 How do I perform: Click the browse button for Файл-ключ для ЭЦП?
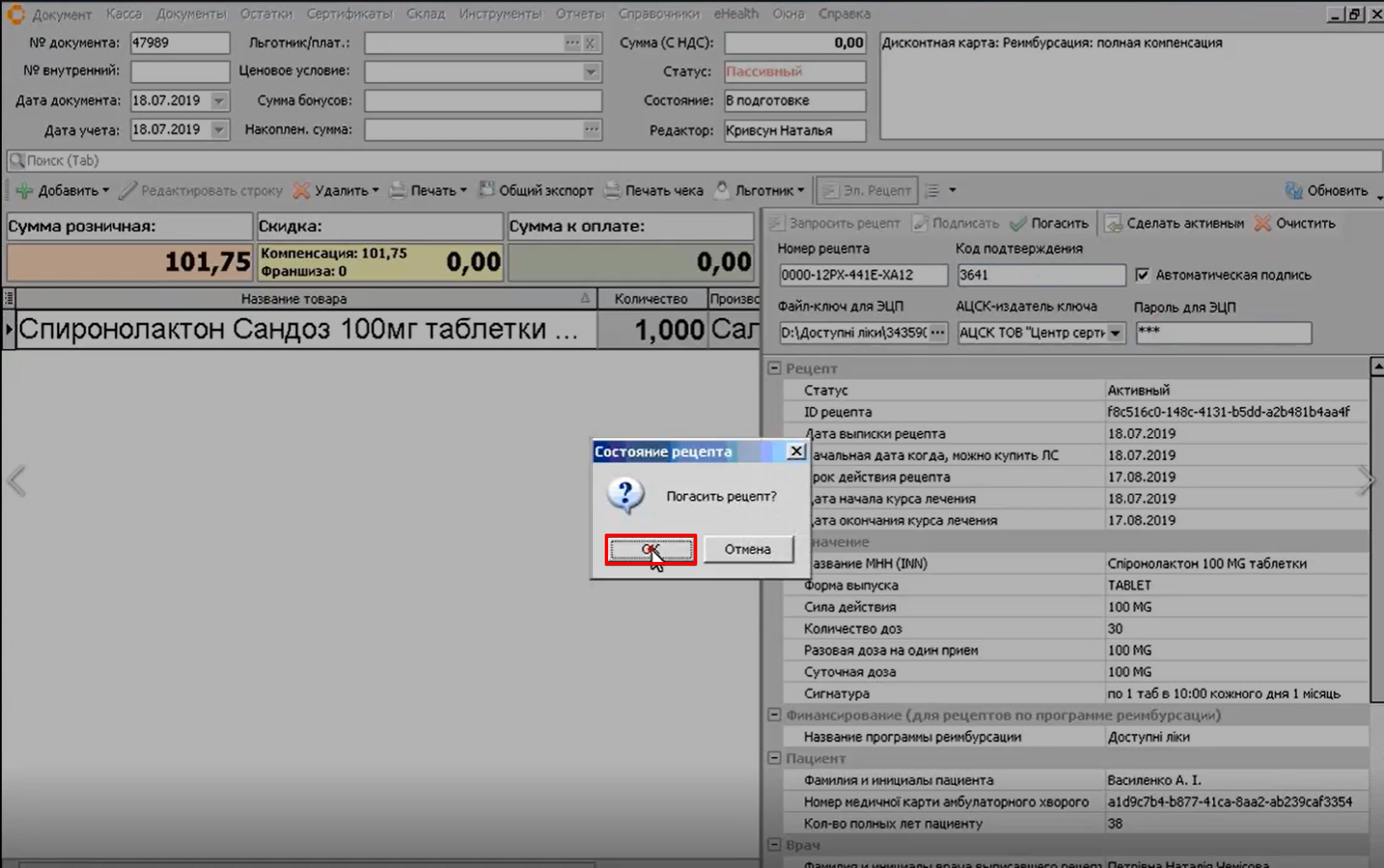[937, 333]
